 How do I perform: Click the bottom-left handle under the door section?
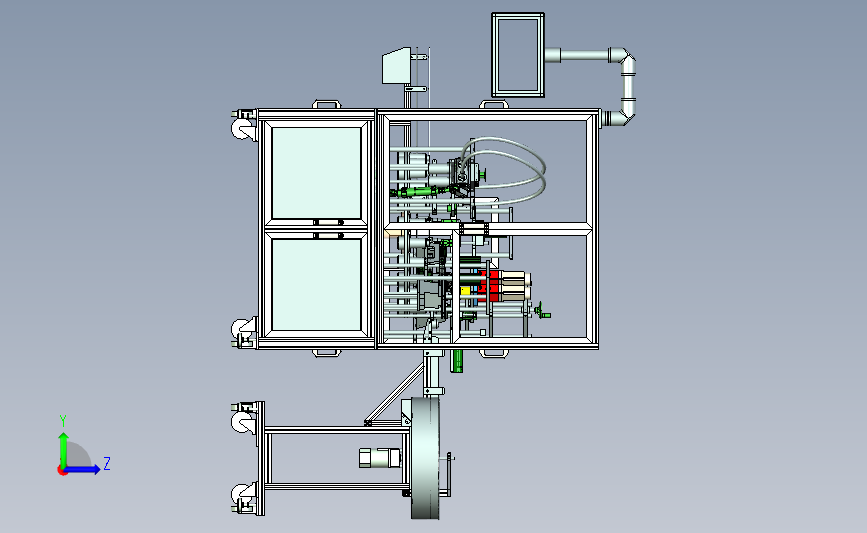click(327, 353)
